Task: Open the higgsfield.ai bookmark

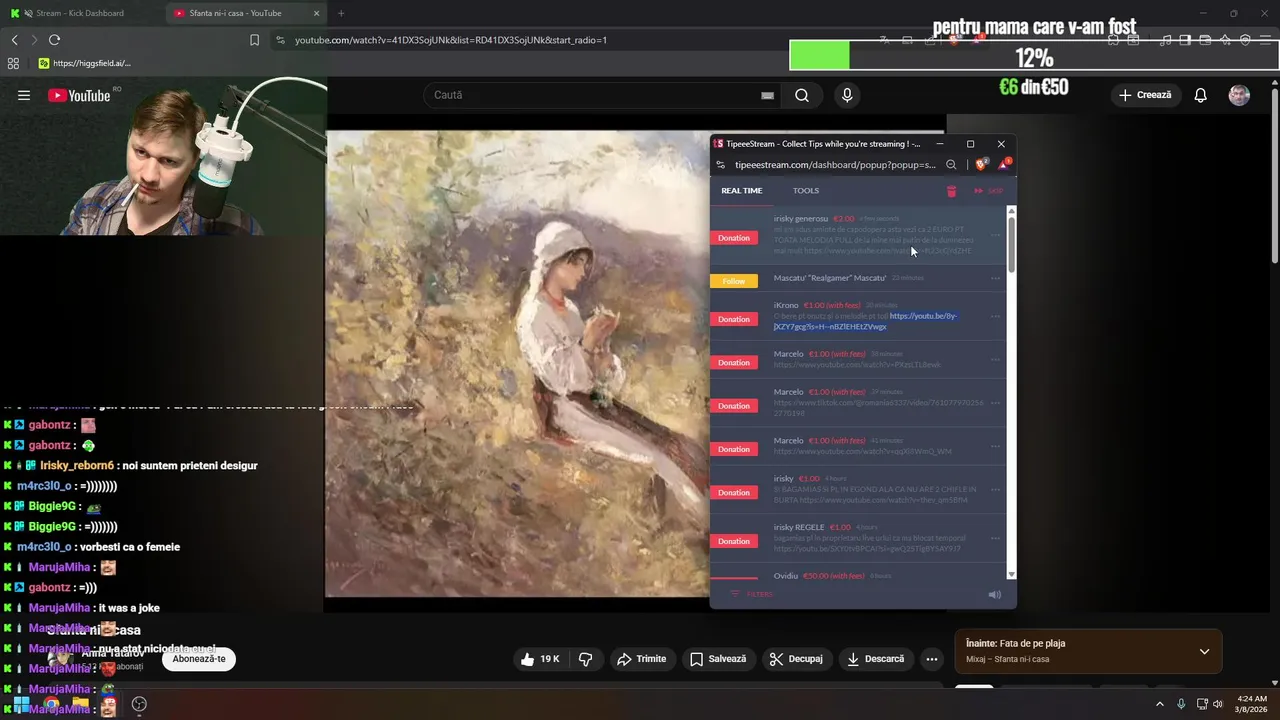Action: tap(84, 63)
